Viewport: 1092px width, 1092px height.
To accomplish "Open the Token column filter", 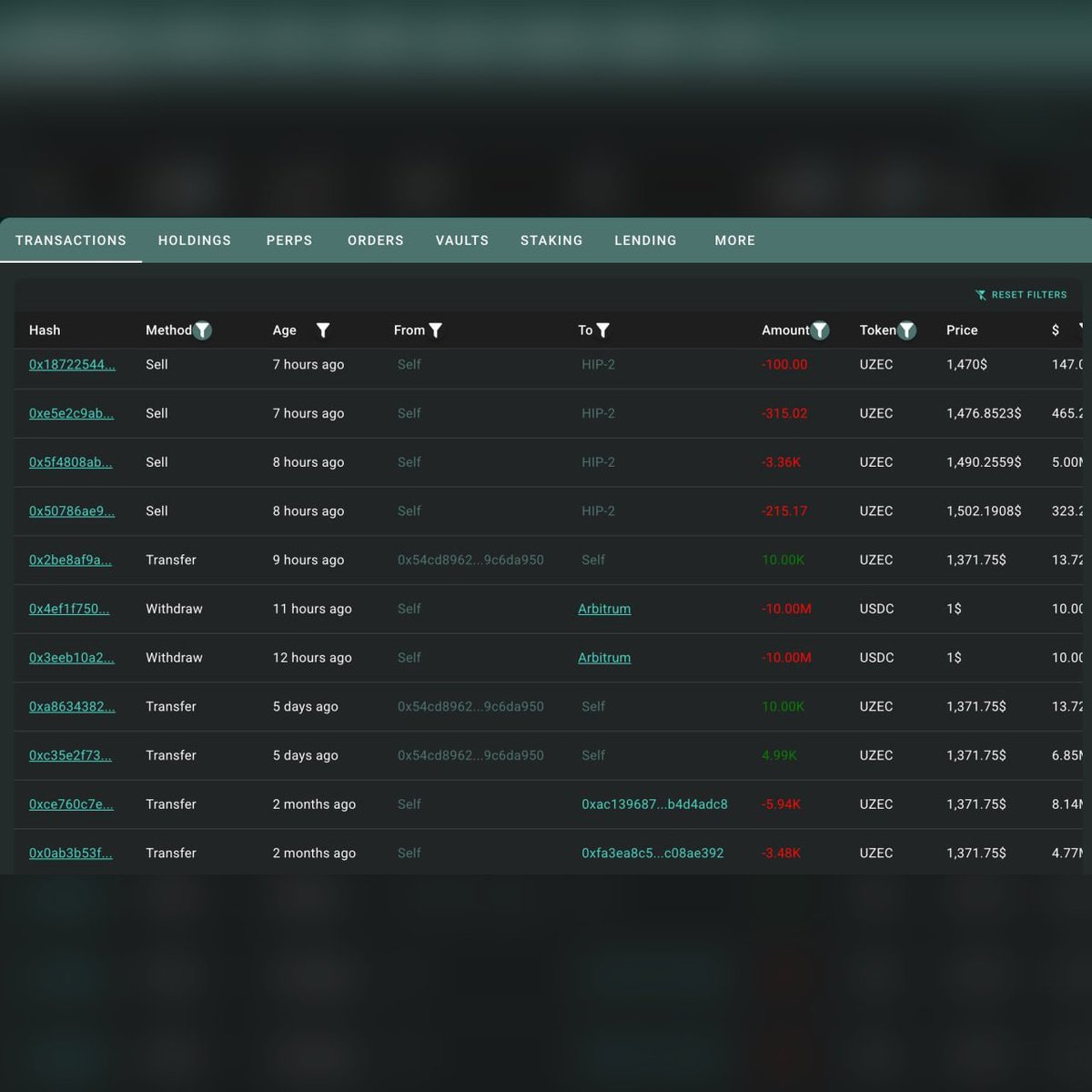I will click(906, 330).
